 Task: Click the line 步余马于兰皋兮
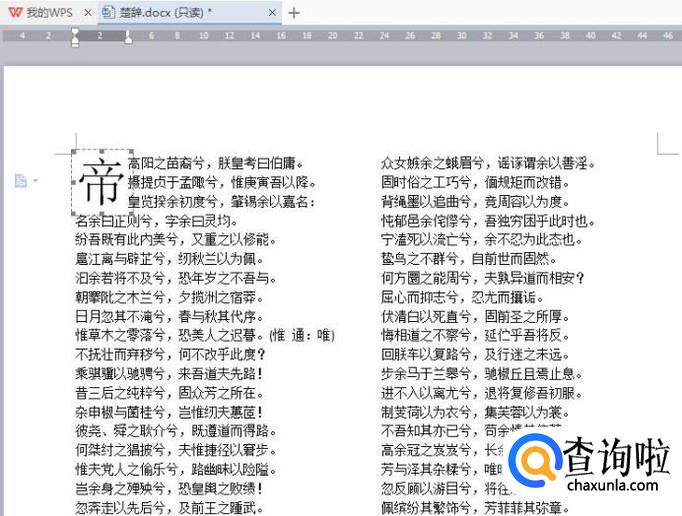click(426, 374)
